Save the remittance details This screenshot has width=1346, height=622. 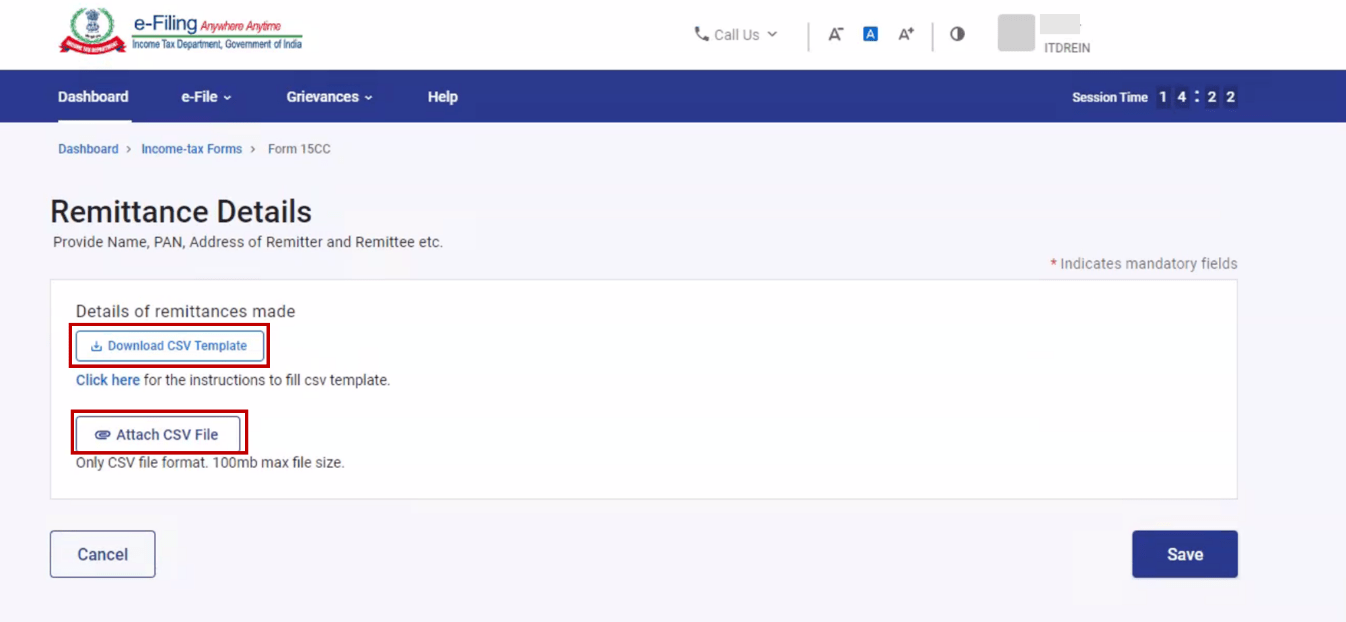1184,554
